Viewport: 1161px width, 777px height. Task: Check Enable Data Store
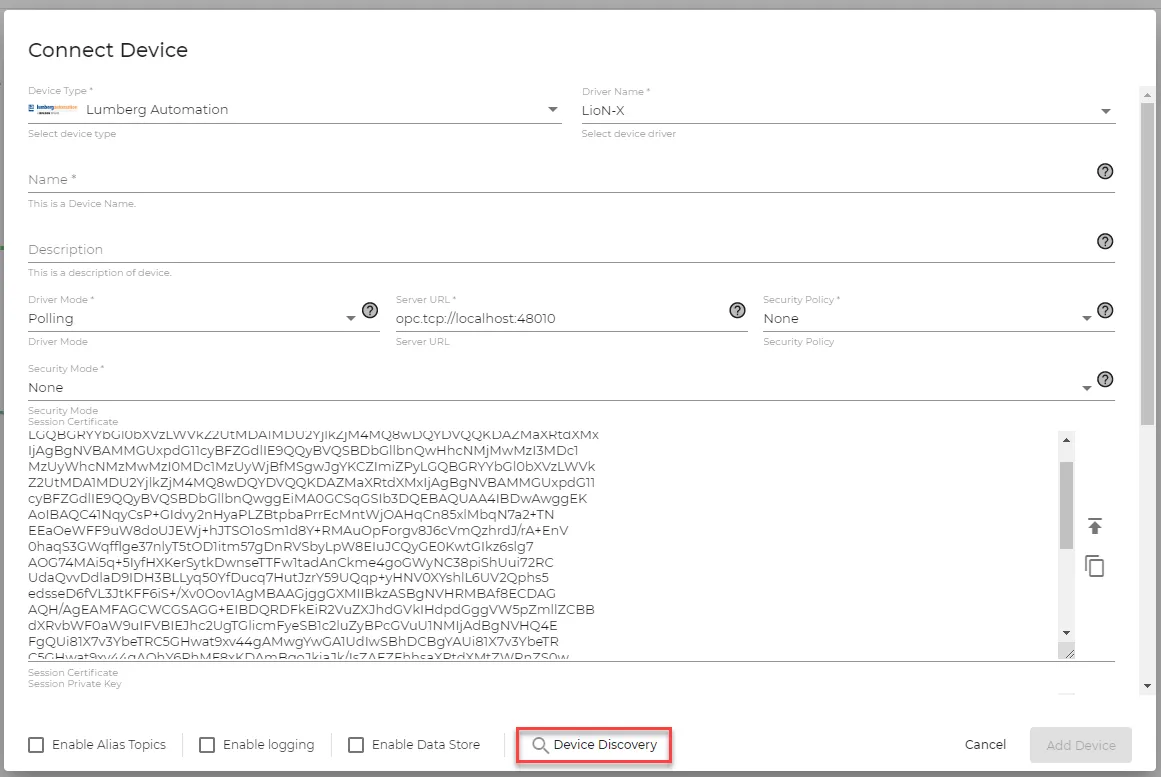tap(356, 744)
